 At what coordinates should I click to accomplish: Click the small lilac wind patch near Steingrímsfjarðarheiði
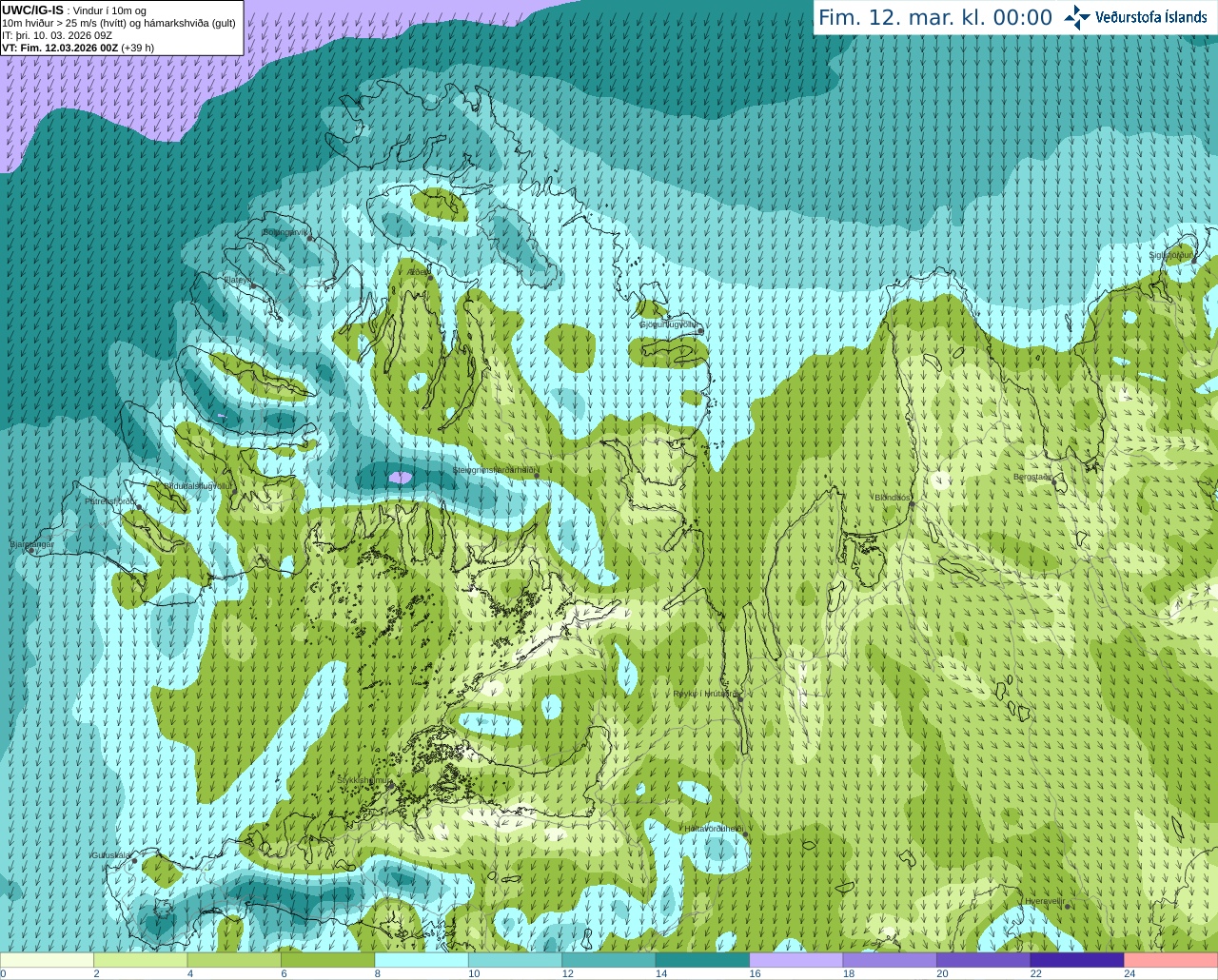pyautogui.click(x=401, y=476)
